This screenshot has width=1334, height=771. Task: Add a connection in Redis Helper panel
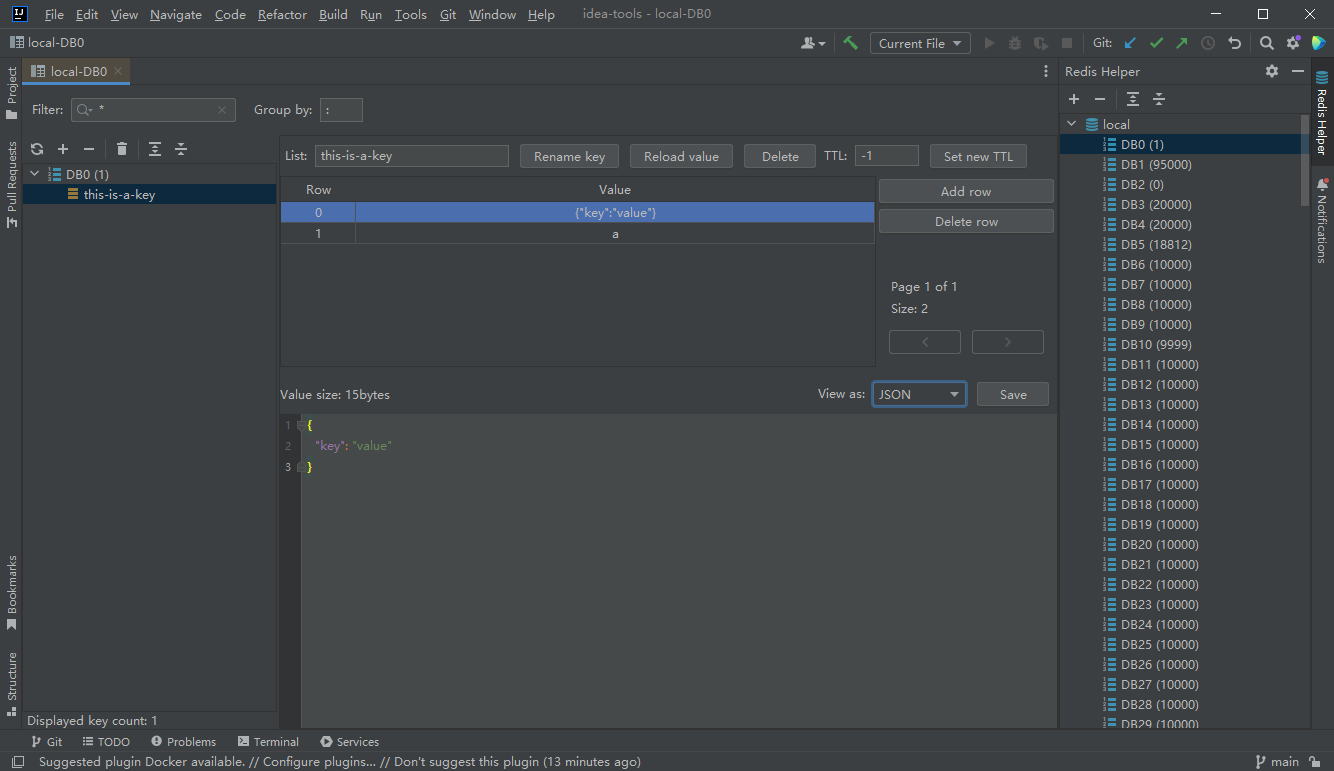(1074, 99)
